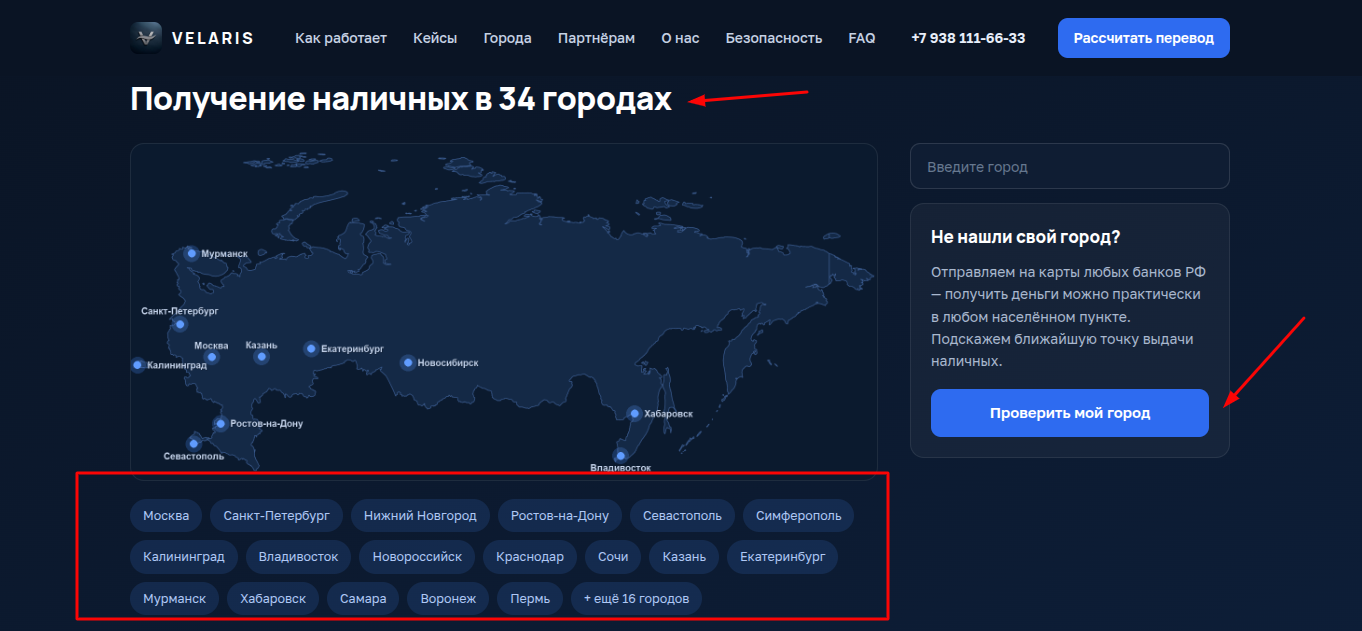Screen dimensions: 1362x631
Task: Open the FAQ nav link
Action: (862, 38)
